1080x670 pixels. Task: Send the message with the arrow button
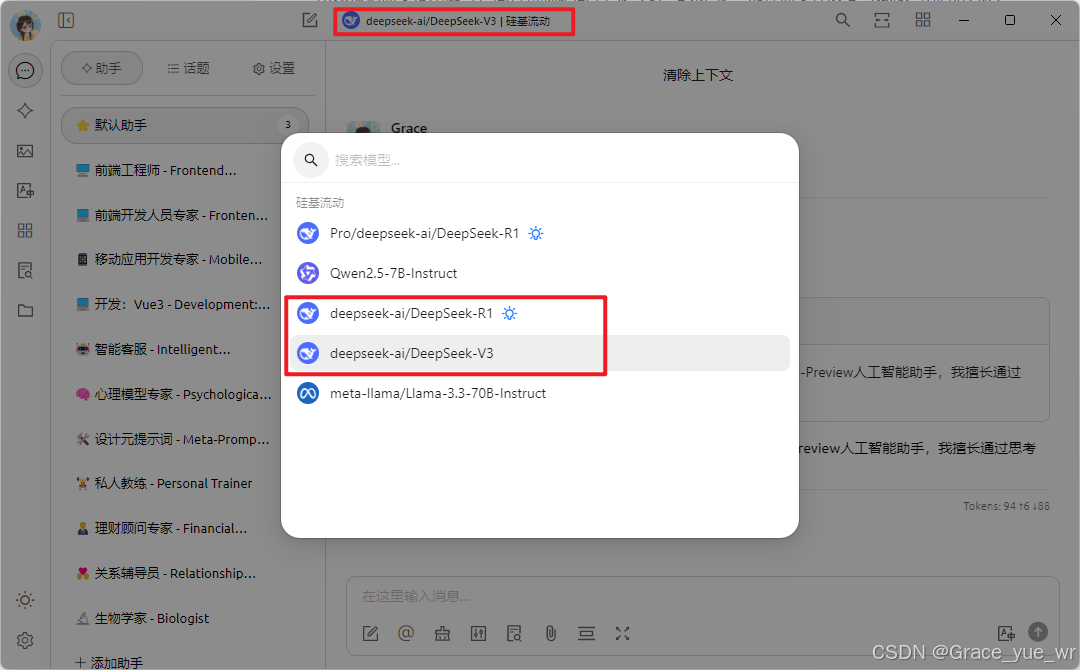coord(1038,631)
